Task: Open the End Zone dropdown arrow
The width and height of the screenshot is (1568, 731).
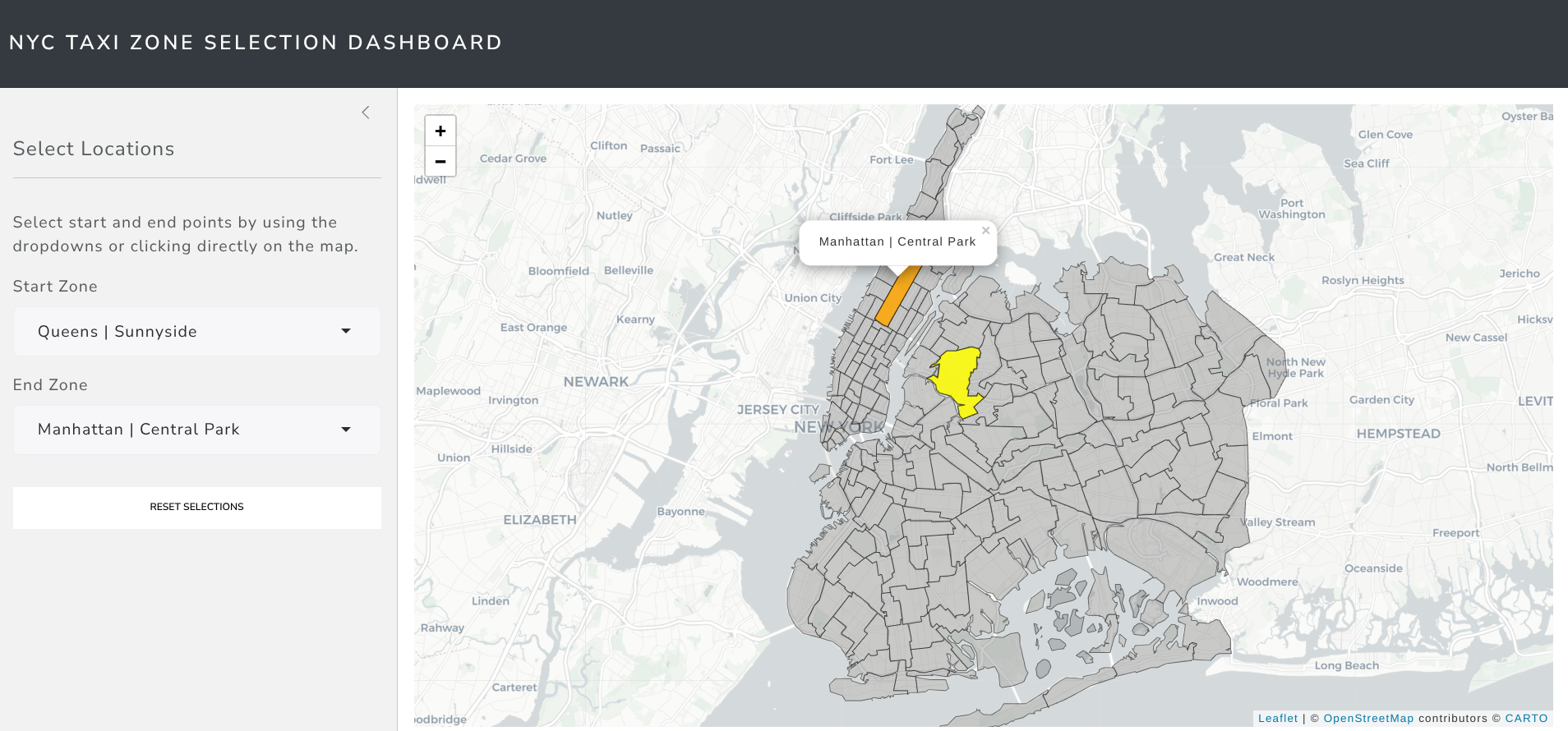Action: (x=346, y=430)
